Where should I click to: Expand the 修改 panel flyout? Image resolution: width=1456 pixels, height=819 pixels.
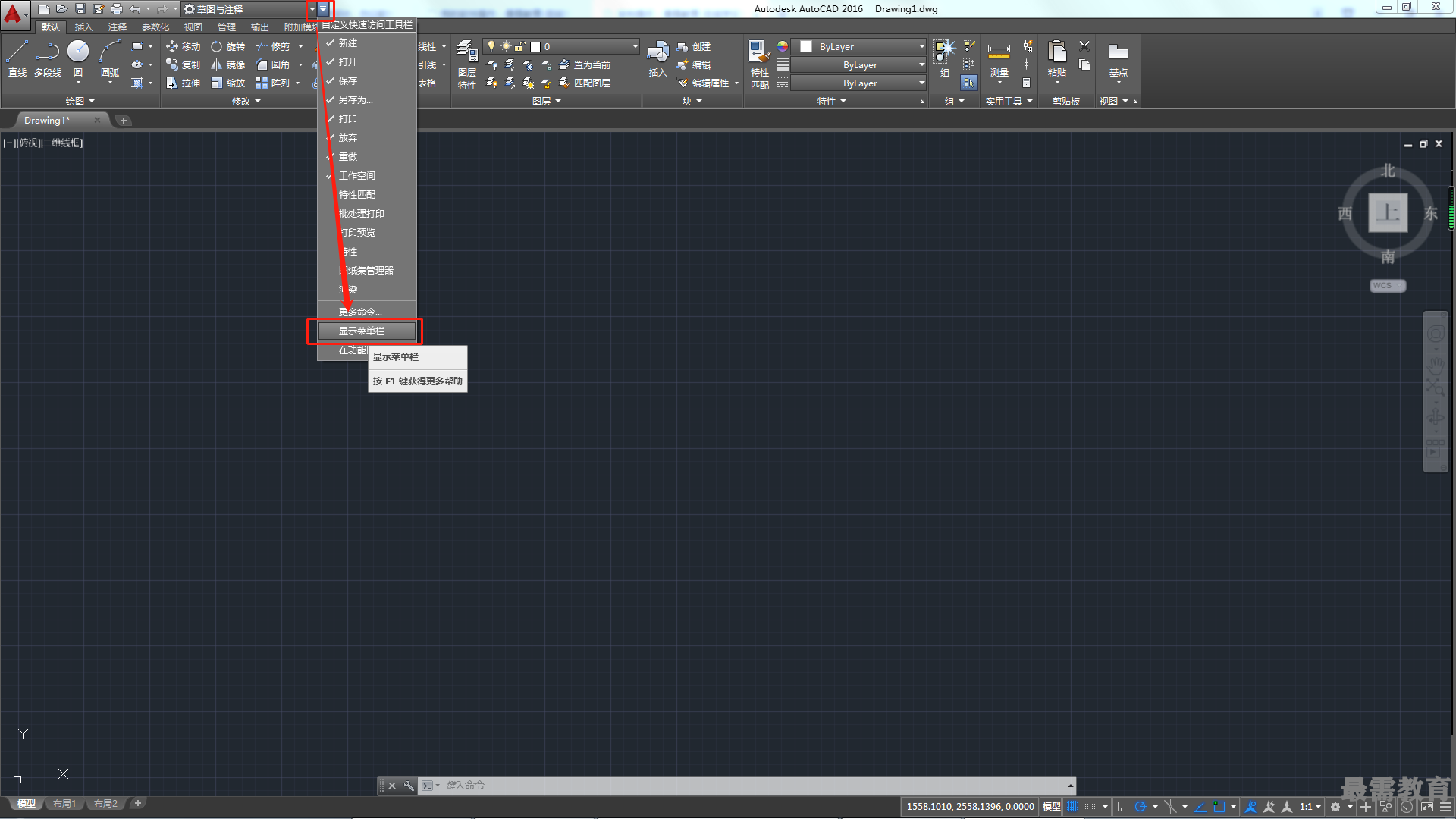click(x=246, y=101)
